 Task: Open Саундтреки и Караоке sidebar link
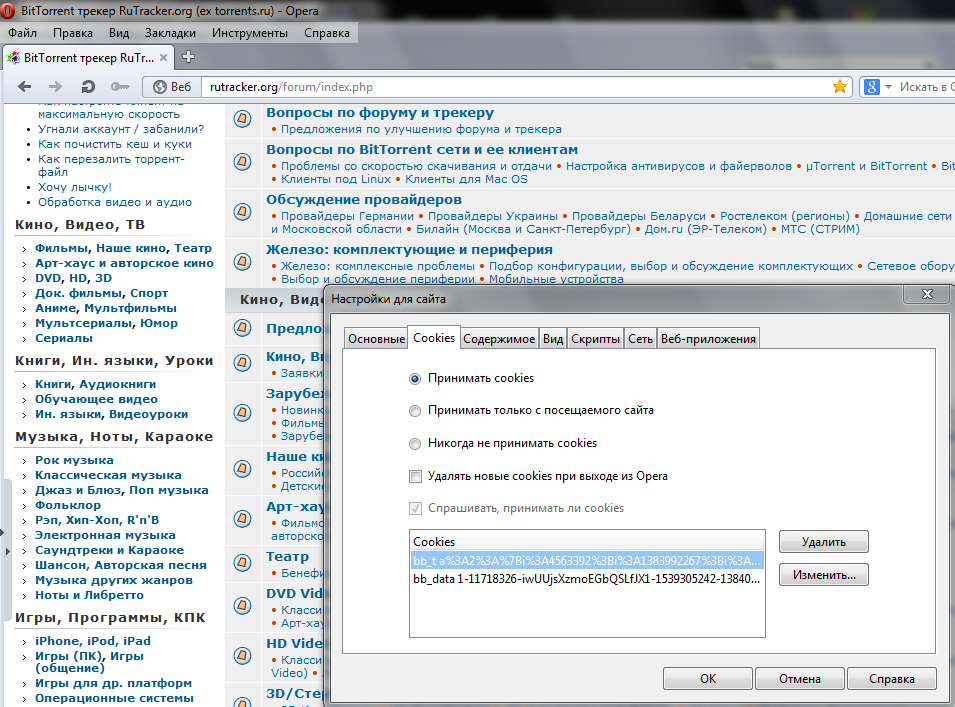click(109, 550)
